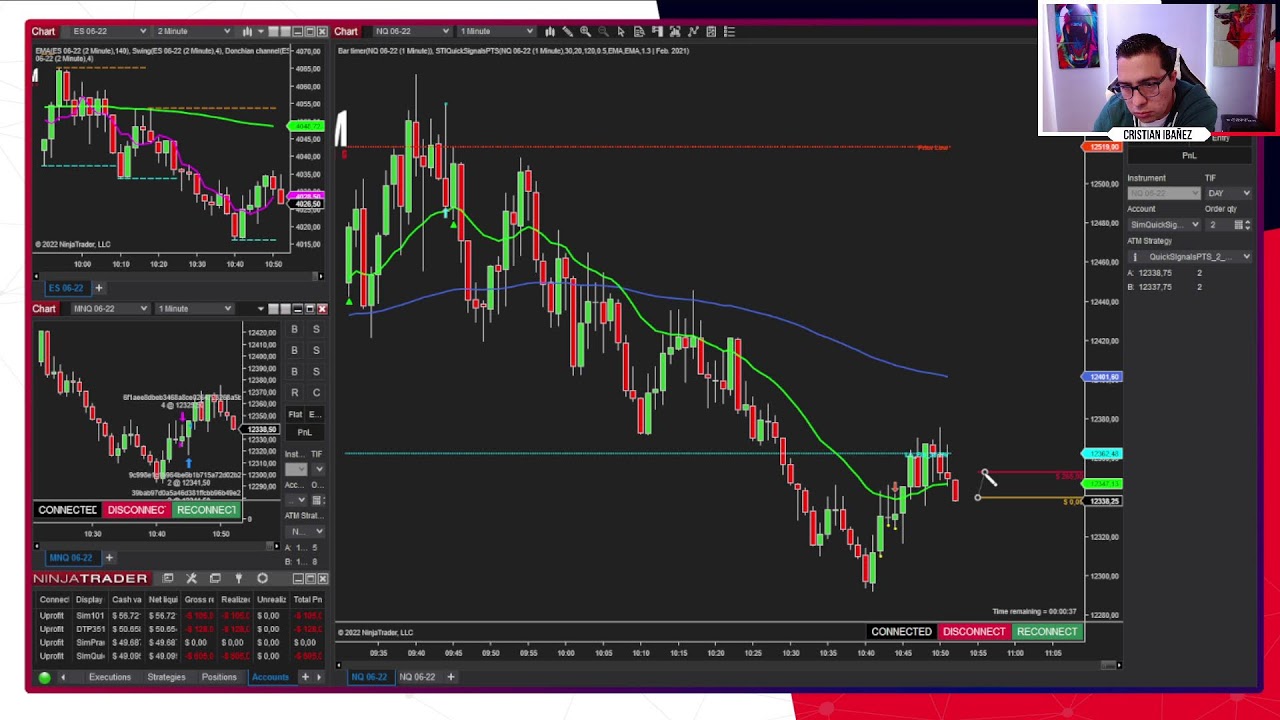Open the data box icon in NQ chart toolbar
This screenshot has width=1280, height=720.
639,32
